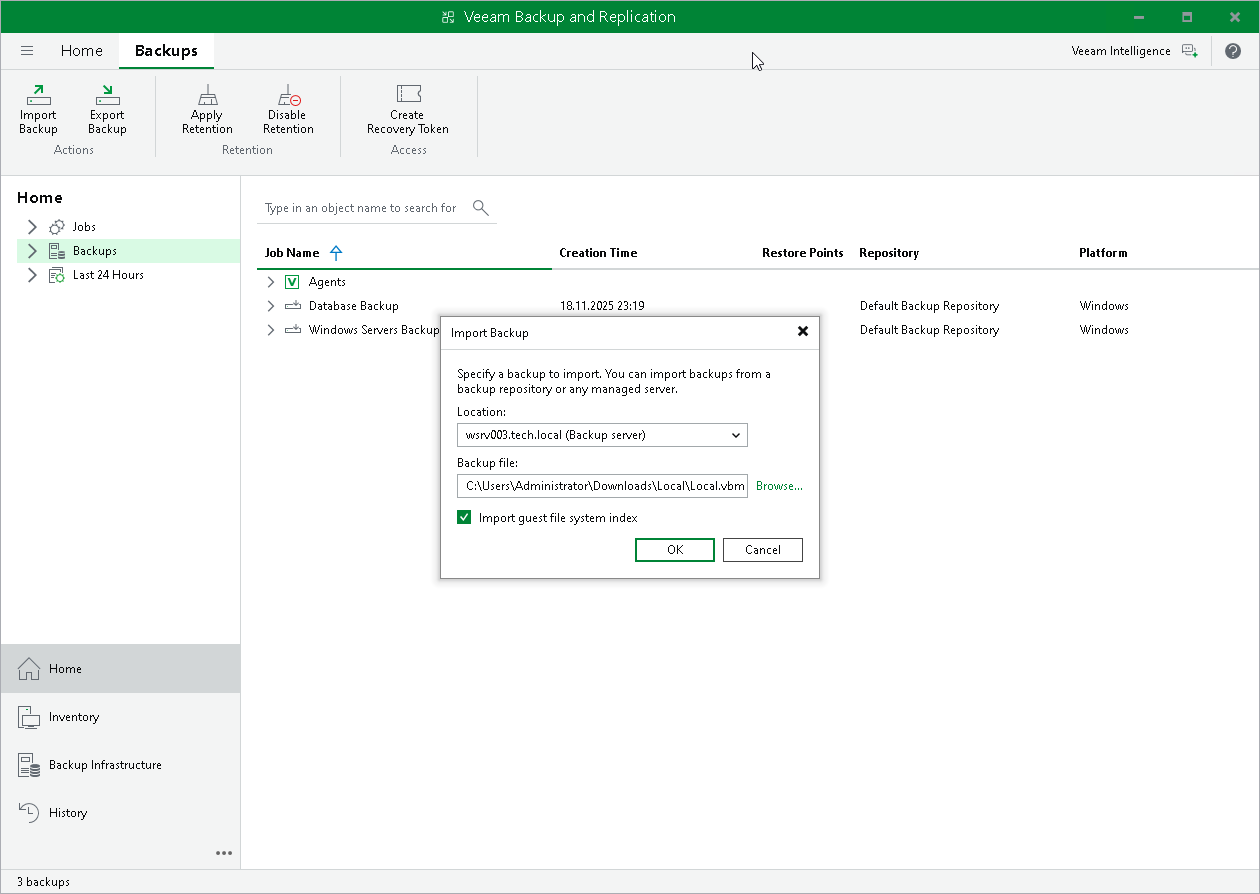Expand the Database Backup row

click(270, 306)
